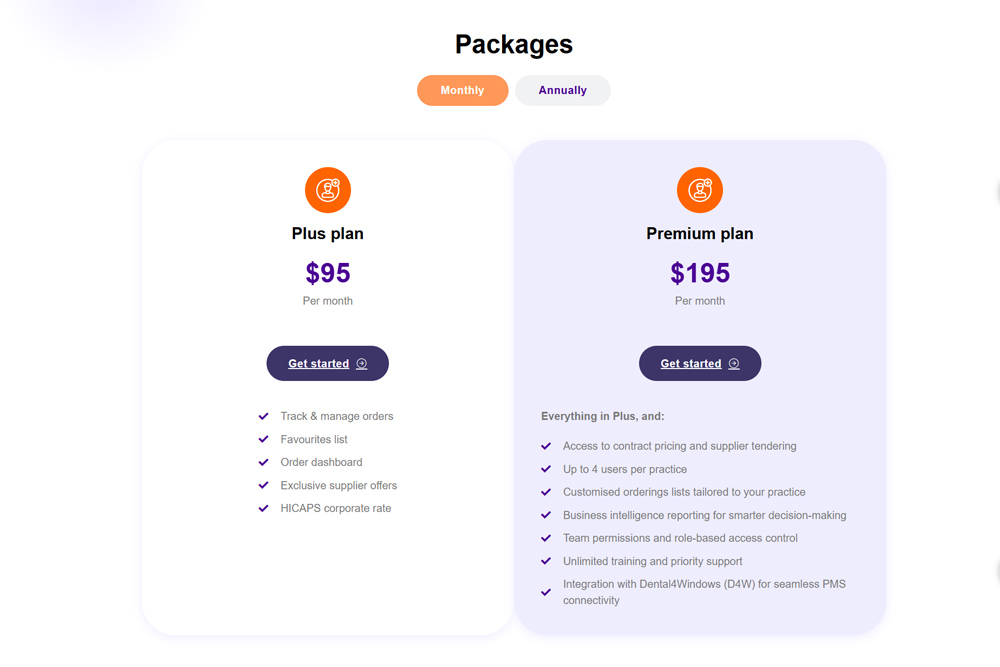Click the $95 price text
Screen dimensions: 1000x667
tap(328, 273)
